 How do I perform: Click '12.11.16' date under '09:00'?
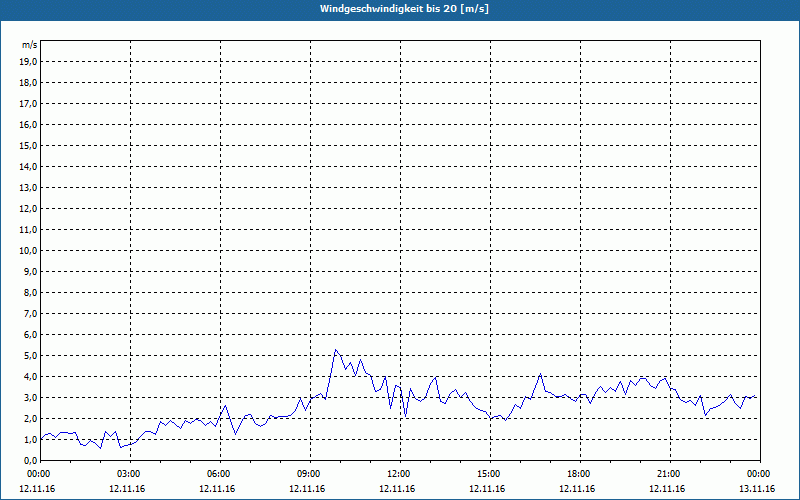coord(307,489)
